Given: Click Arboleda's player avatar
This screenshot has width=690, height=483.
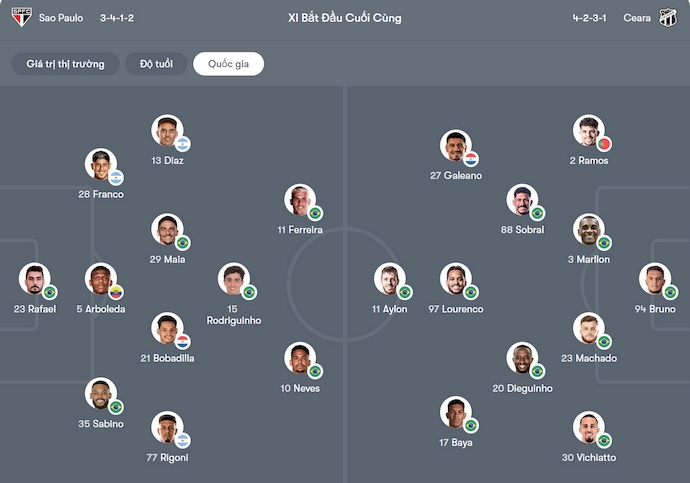Looking at the screenshot, I should [99, 278].
